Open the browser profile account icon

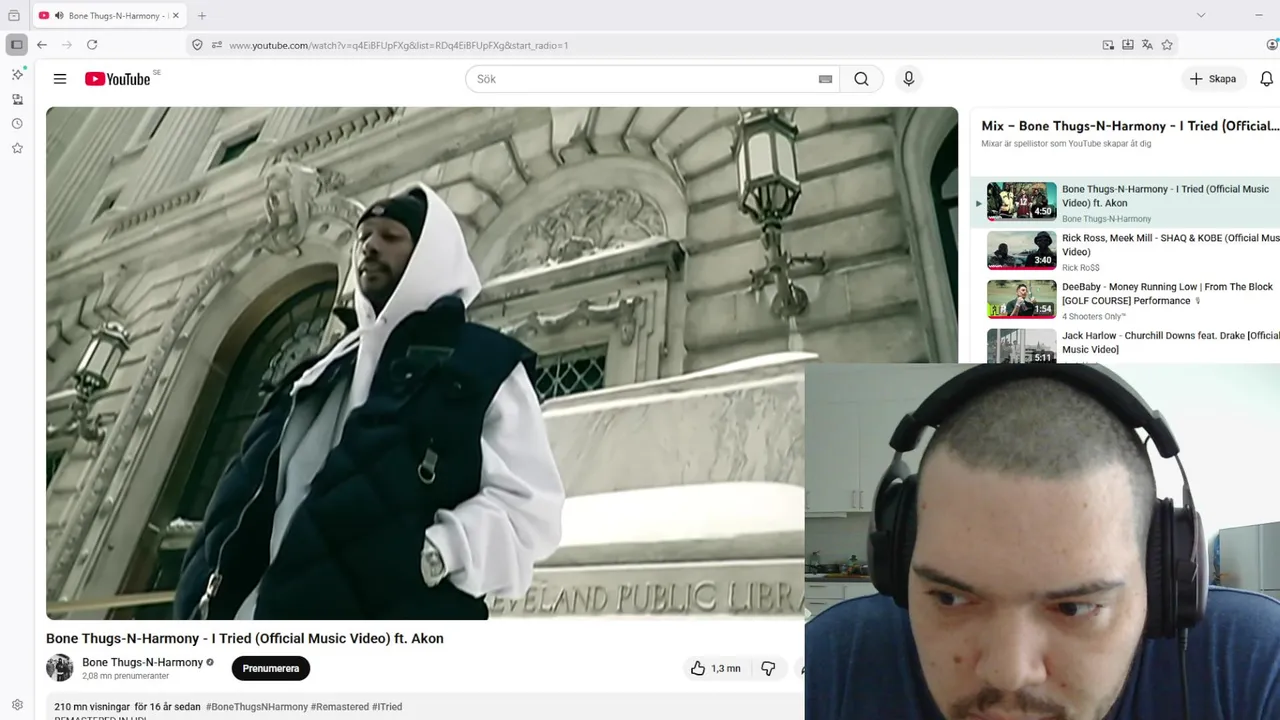[1273, 45]
